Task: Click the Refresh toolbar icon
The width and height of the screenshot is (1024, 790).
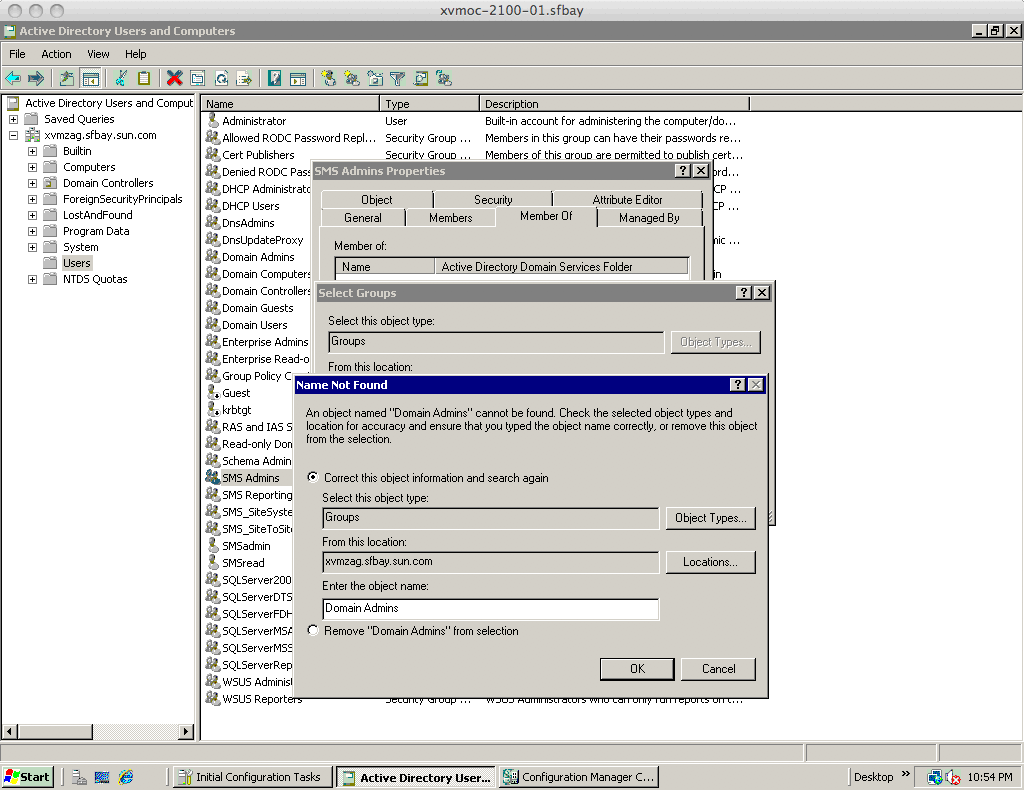Action: pyautogui.click(x=221, y=79)
